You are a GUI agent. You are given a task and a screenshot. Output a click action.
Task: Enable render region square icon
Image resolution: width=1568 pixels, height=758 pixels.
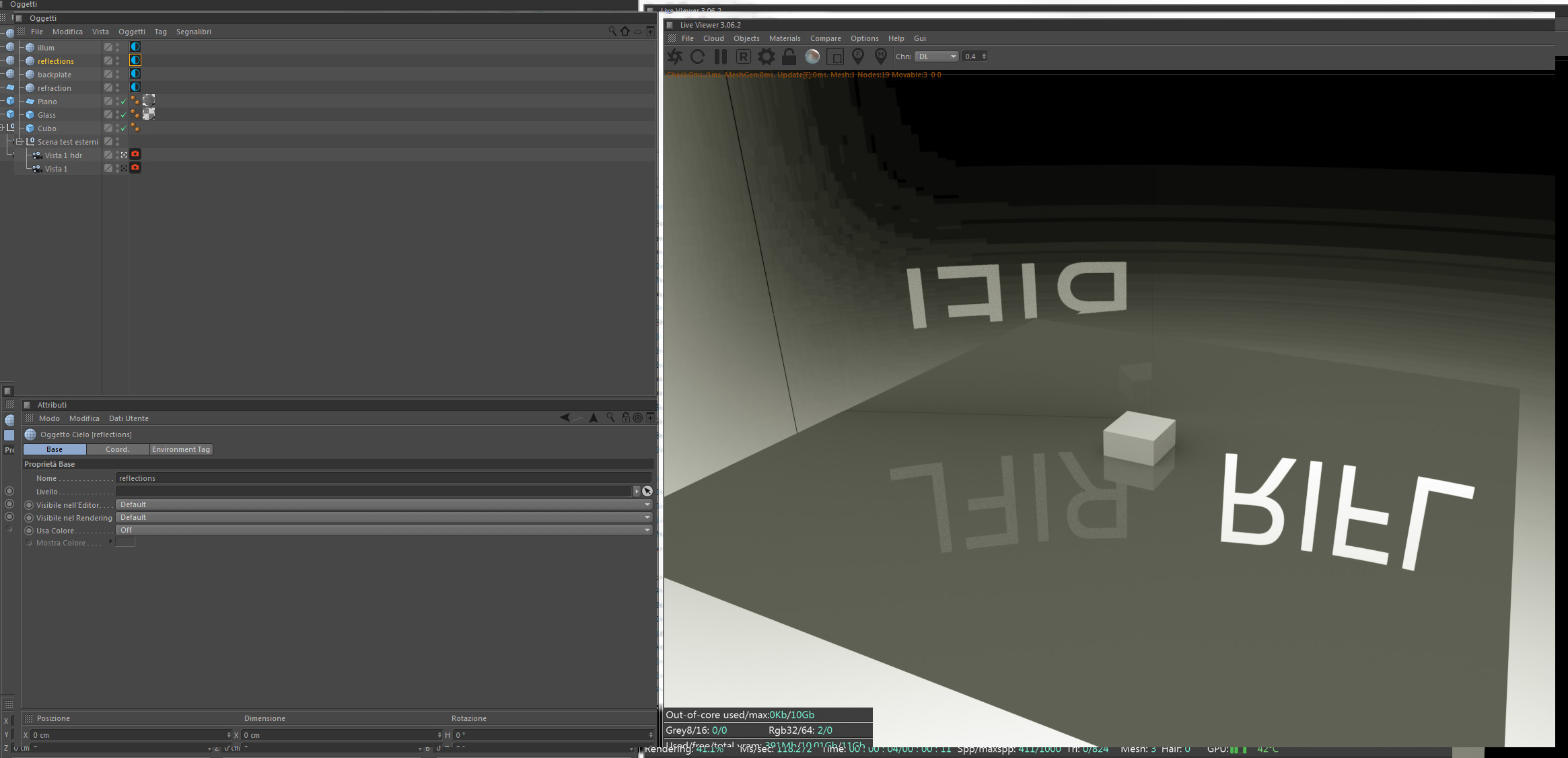pos(835,56)
